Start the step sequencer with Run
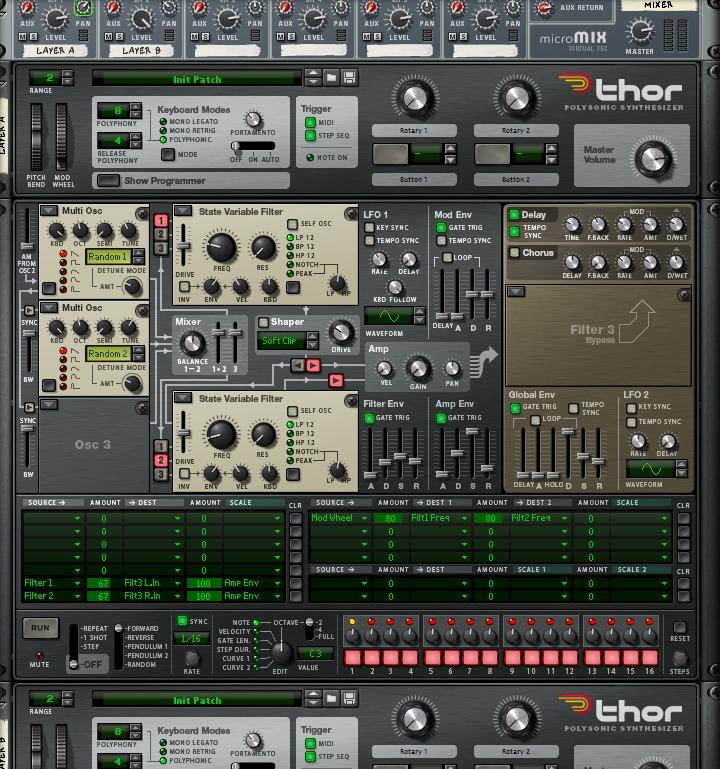 click(x=40, y=628)
